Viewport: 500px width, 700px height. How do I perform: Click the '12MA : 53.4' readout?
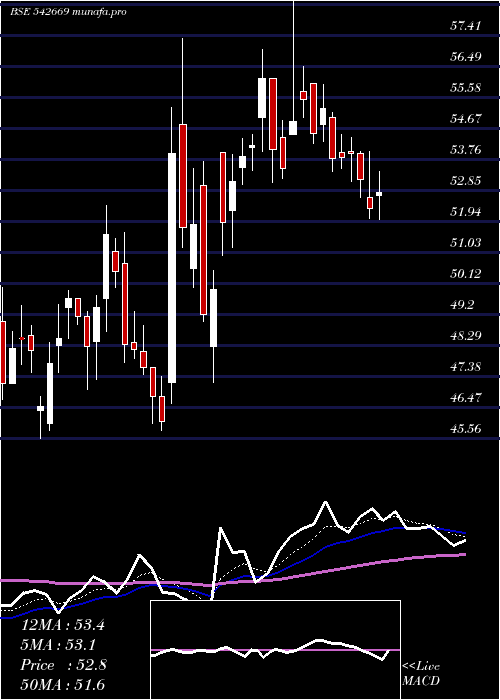point(63,625)
